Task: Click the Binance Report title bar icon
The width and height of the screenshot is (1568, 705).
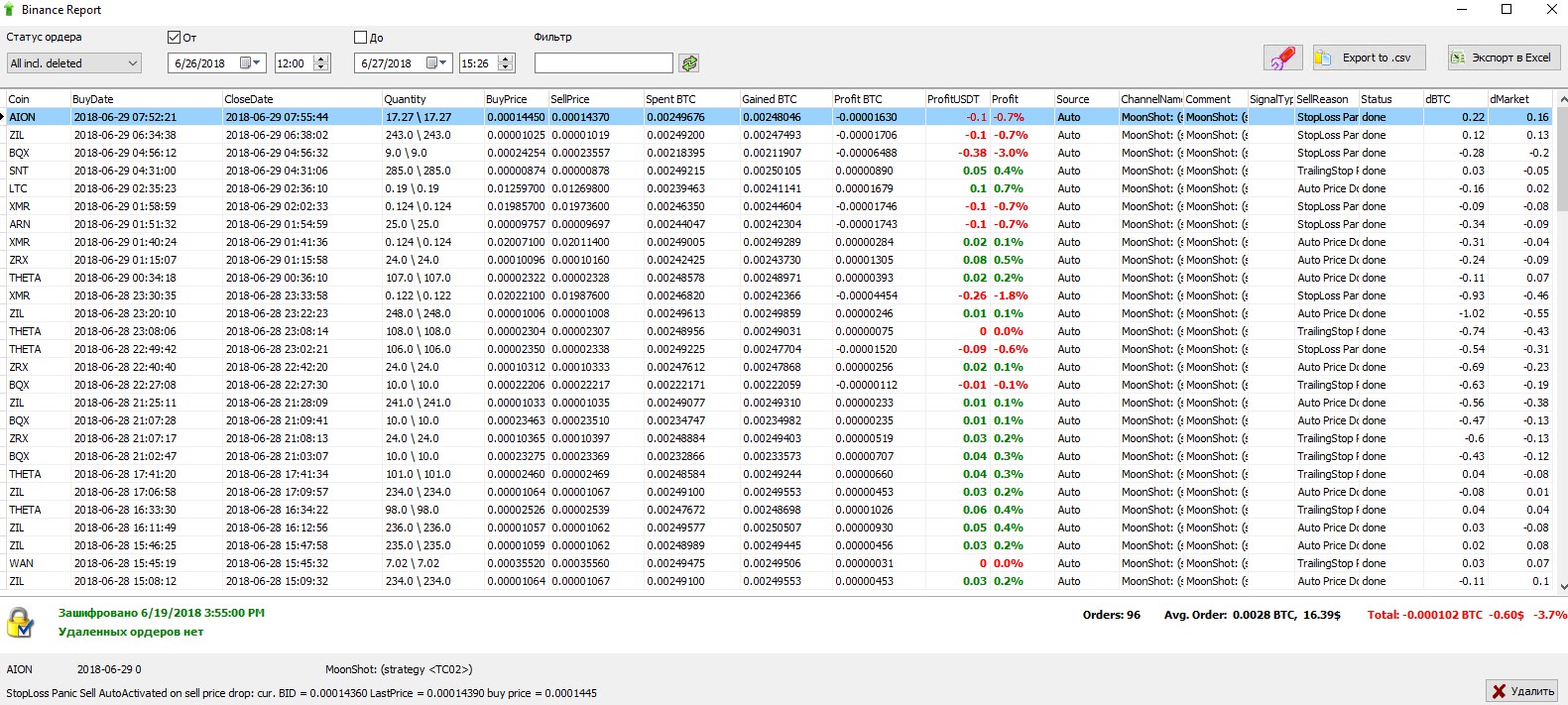Action: pyautogui.click(x=10, y=10)
